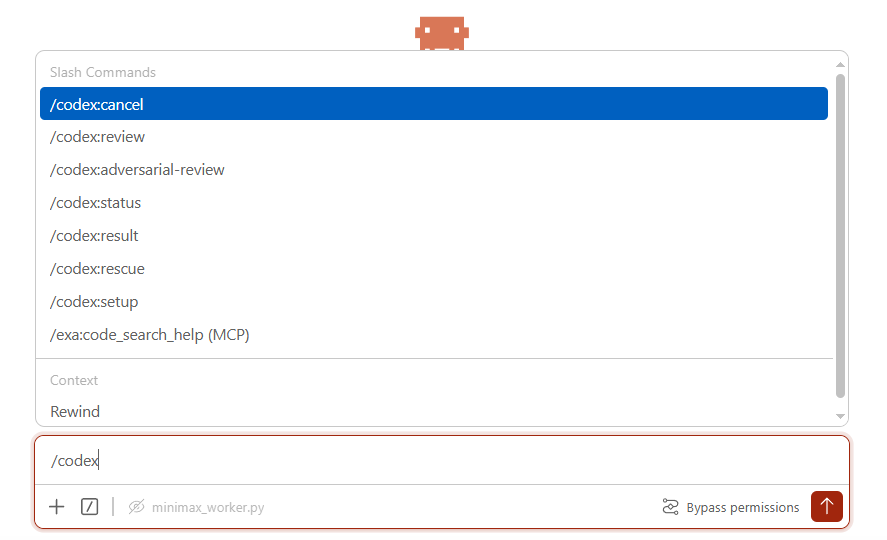Focus the /codex message input field
Viewport: 887px width, 540px height.
442,460
